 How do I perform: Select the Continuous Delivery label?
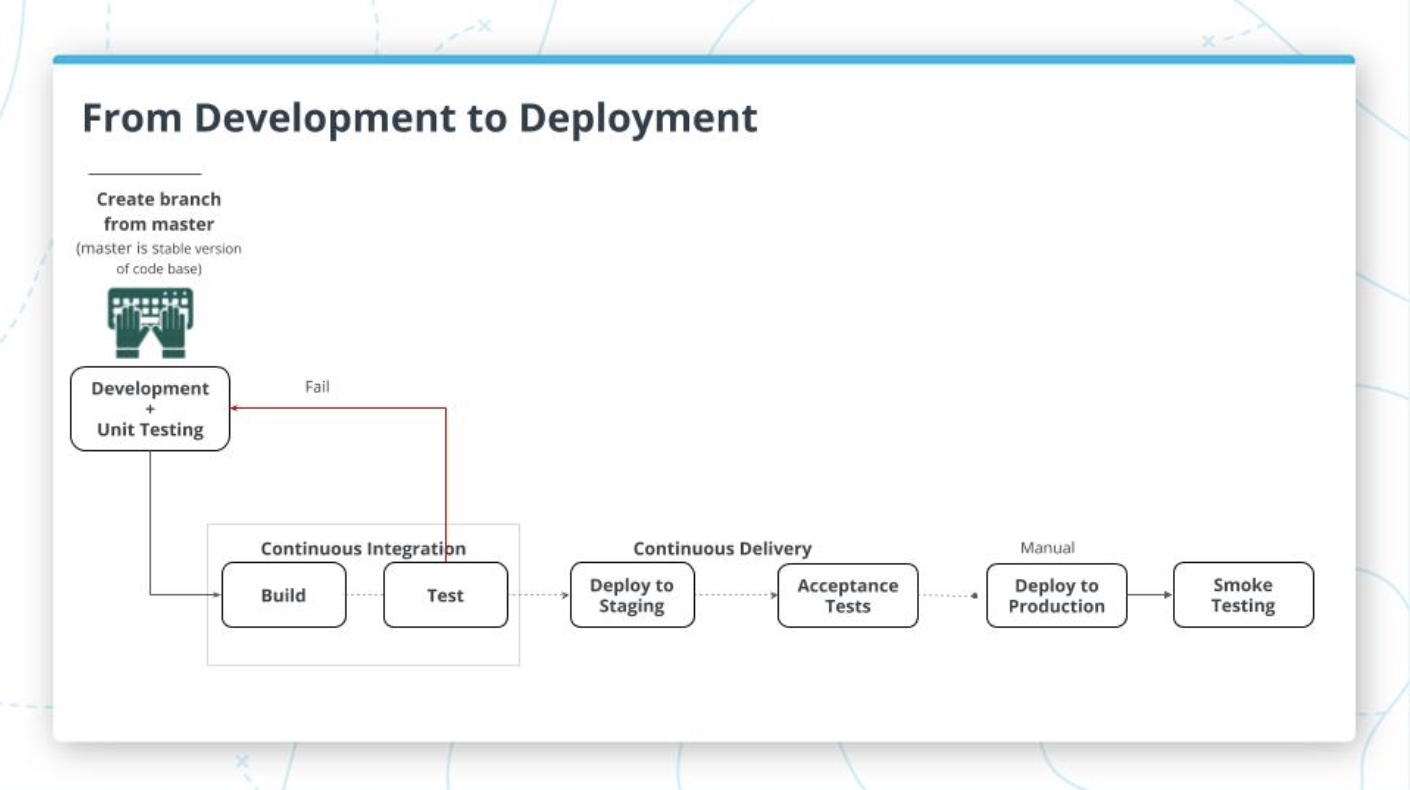pyautogui.click(x=722, y=548)
